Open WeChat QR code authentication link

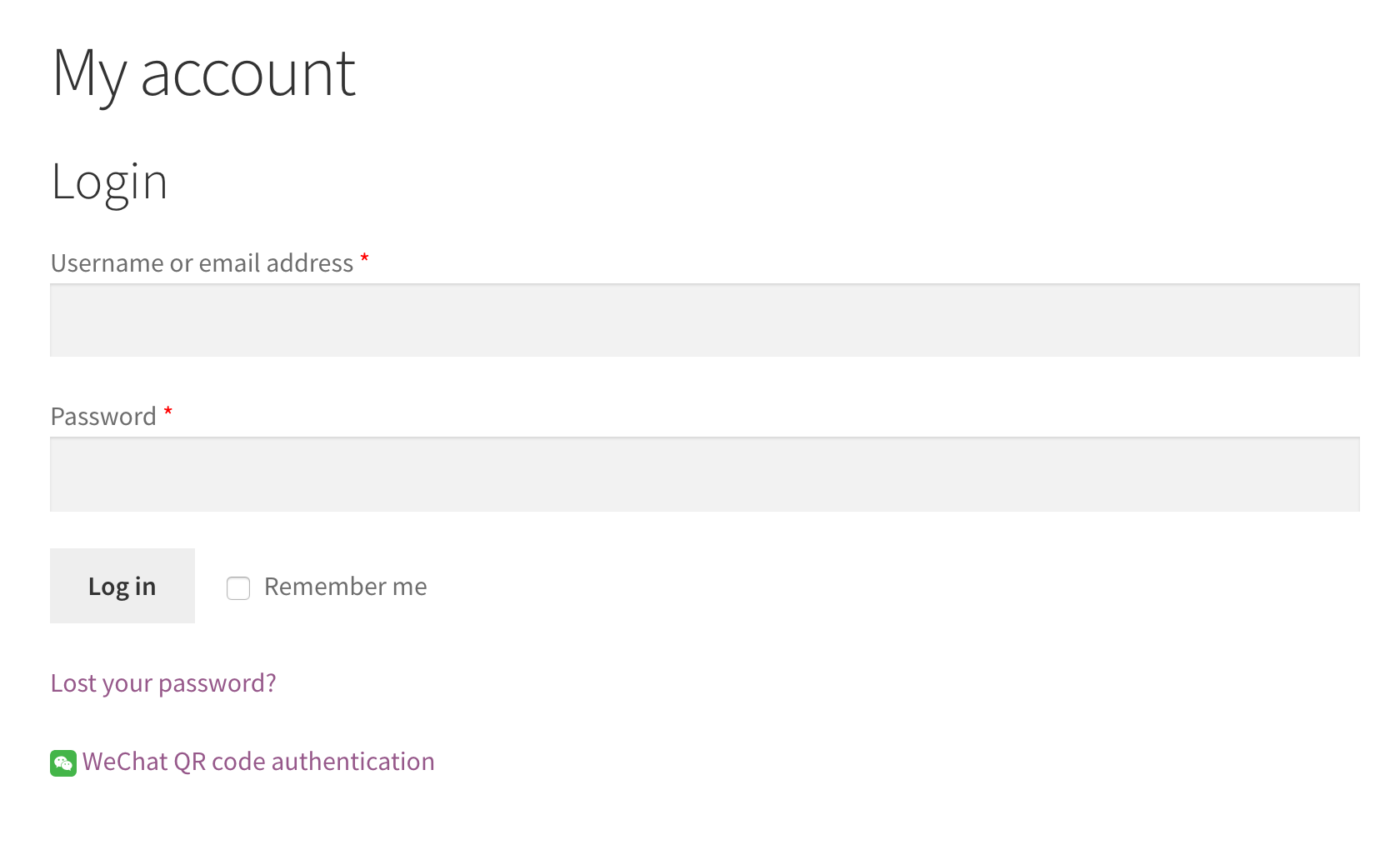tap(258, 762)
